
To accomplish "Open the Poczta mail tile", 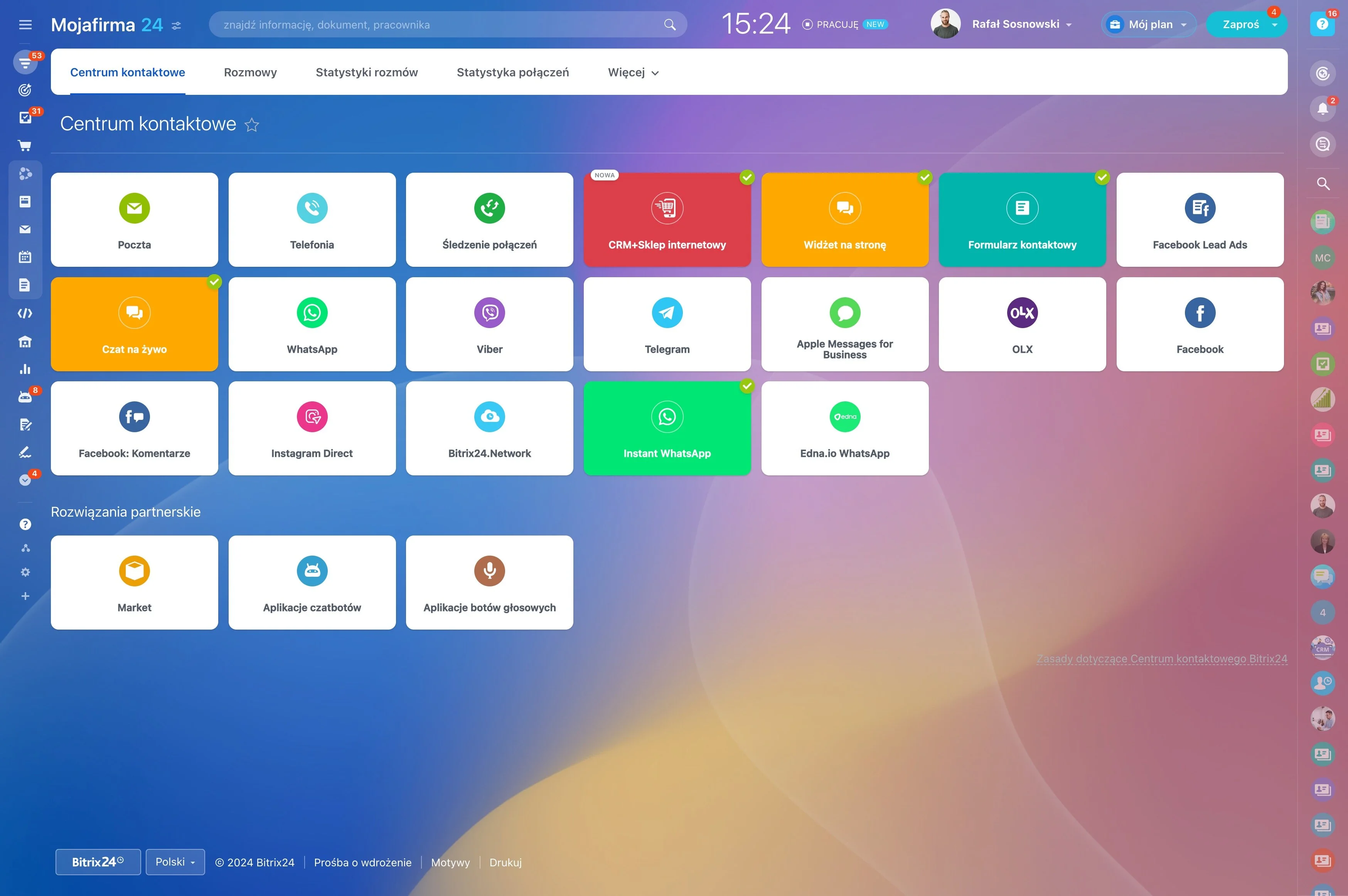I will pyautogui.click(x=134, y=219).
